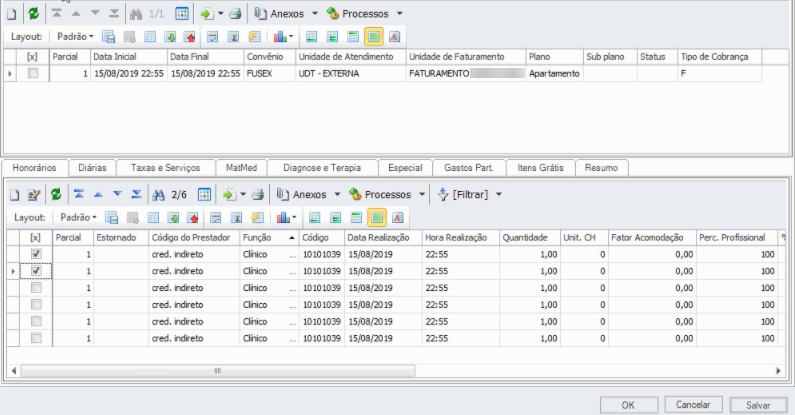Tick the checkbox in the FUSEX row
Image resolution: width=795 pixels, height=415 pixels.
33,73
